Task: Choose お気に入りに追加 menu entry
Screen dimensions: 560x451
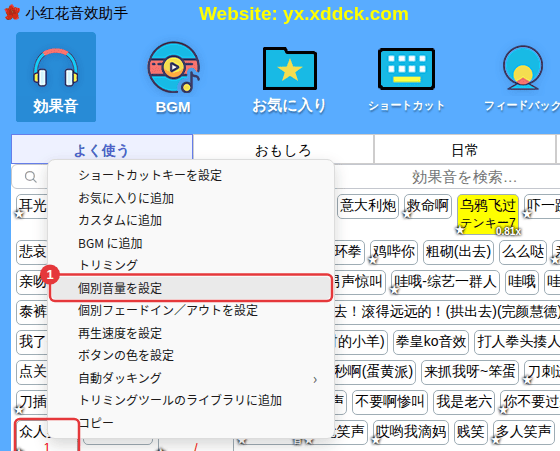Action: point(191,198)
